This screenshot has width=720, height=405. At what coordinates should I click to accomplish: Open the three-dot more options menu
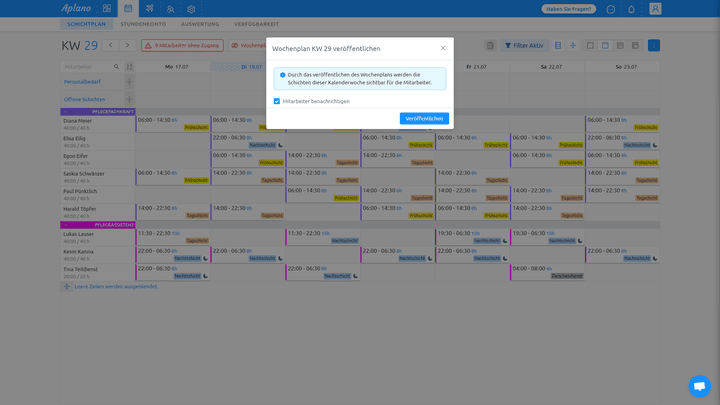[x=653, y=46]
